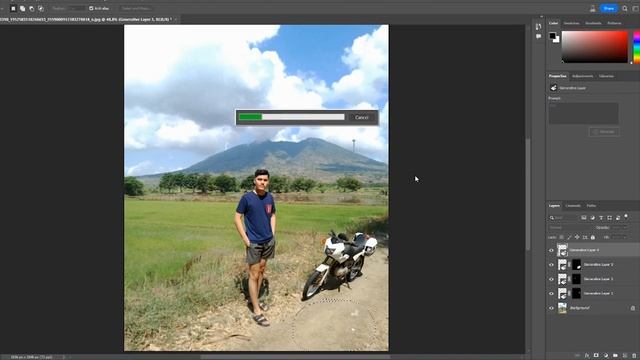Image resolution: width=640 pixels, height=360 pixels.
Task: Open the workspace switcher icon at top right
Action: [635, 8]
